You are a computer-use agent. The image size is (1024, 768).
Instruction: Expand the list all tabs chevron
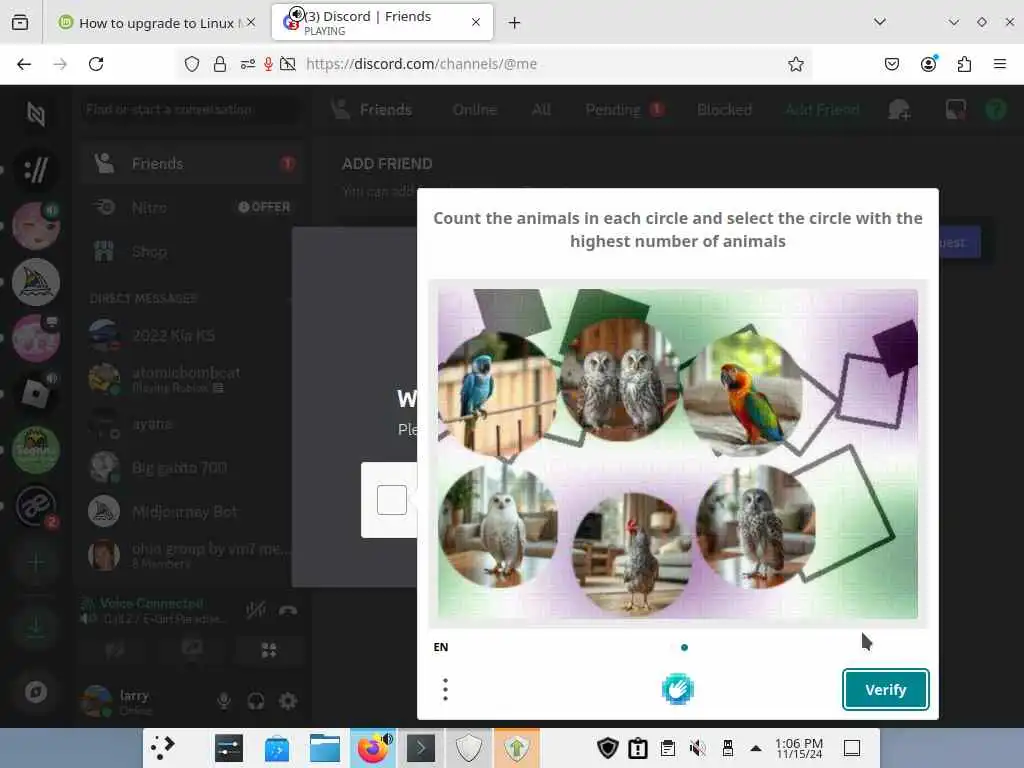[x=880, y=22]
